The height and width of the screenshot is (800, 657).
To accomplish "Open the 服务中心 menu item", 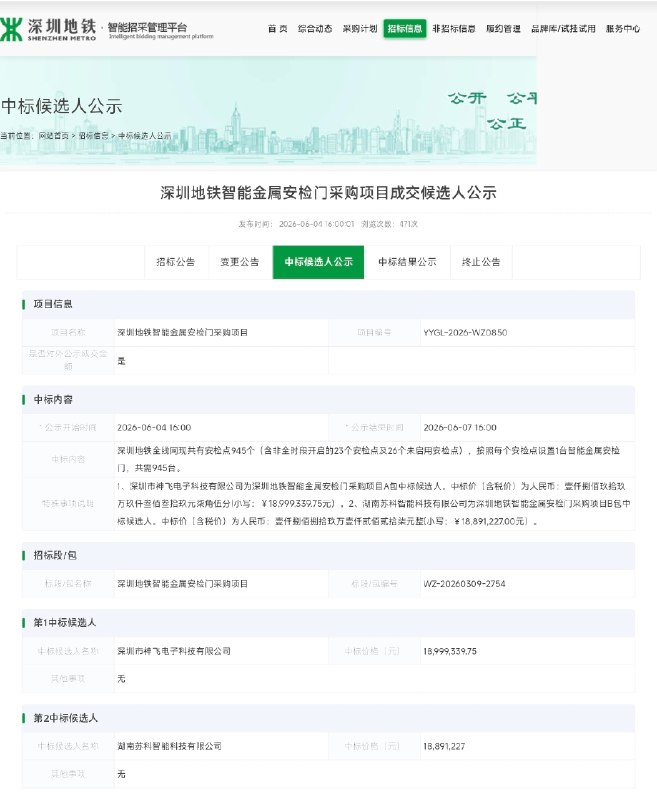I will (x=623, y=29).
